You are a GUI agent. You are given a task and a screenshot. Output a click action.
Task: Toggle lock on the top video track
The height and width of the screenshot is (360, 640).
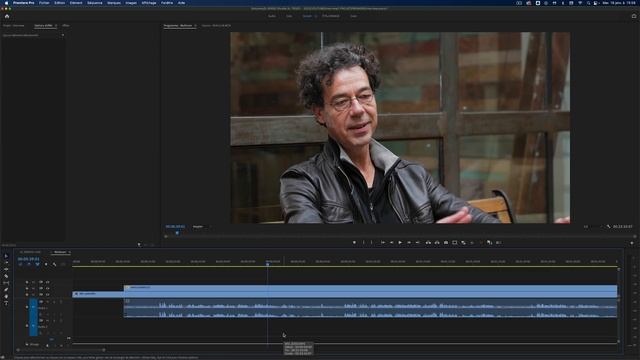click(x=27, y=282)
